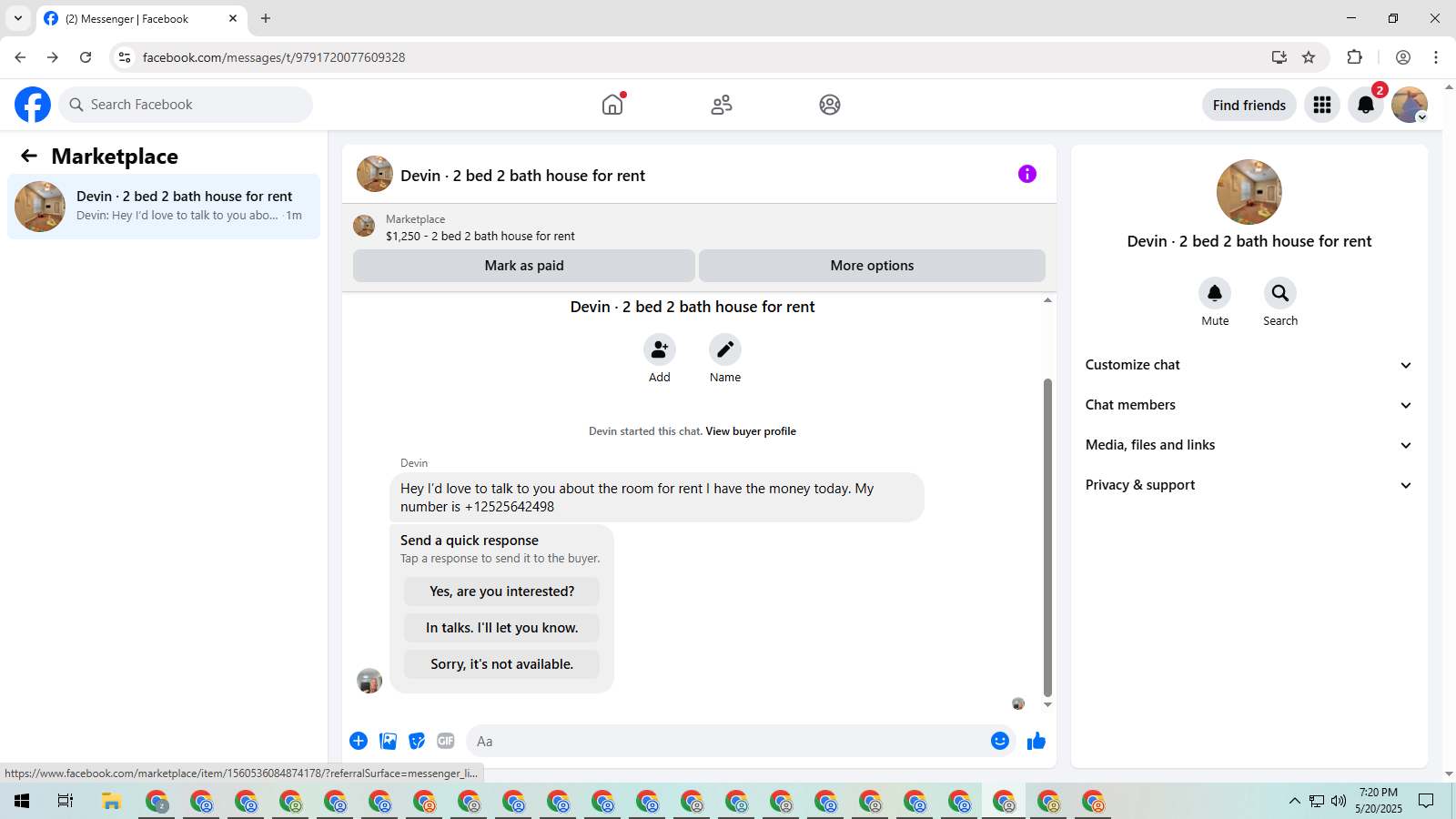
Task: Click the listing thumbnail in right panel
Action: (1249, 192)
